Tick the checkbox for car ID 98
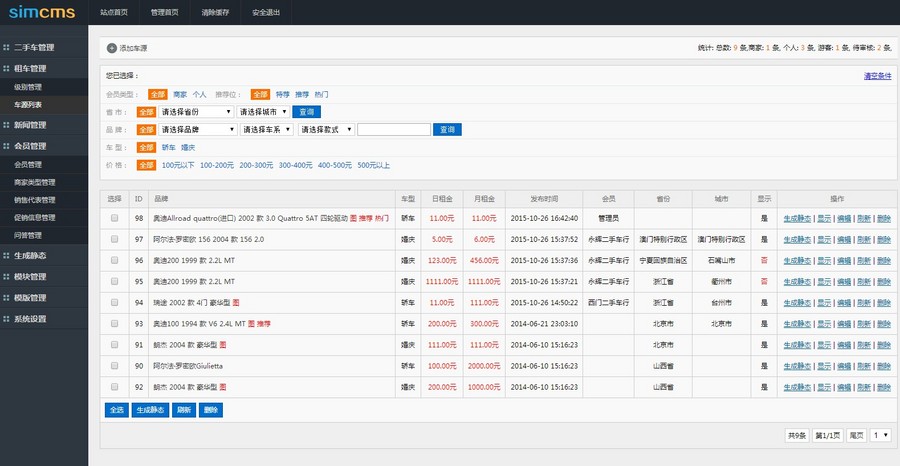Screen dimensions: 900x466 pyautogui.click(x=114, y=217)
